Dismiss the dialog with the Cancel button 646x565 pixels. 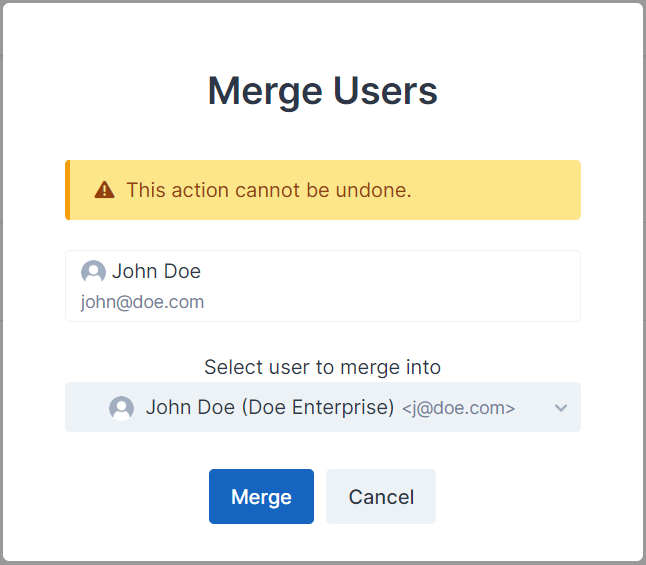381,497
